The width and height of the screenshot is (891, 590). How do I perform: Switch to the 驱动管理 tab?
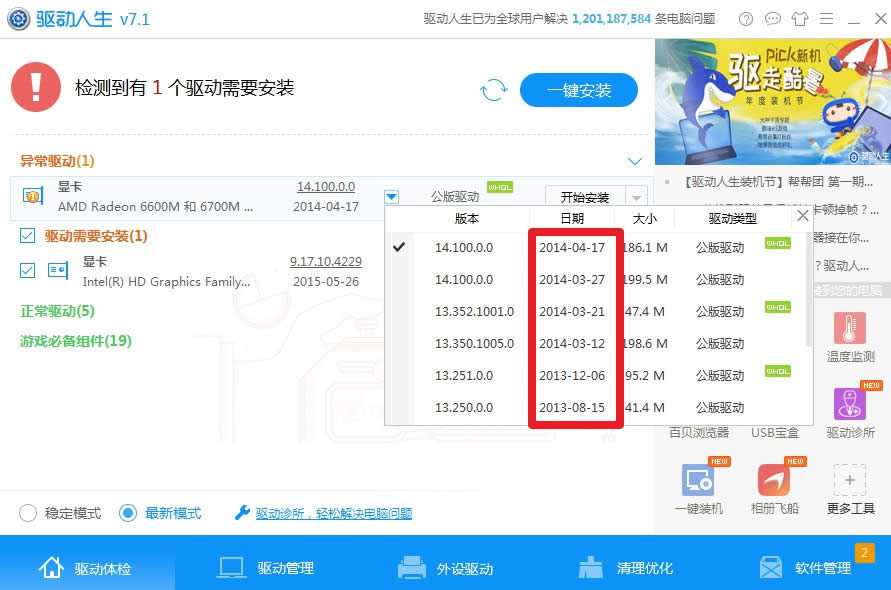click(x=266, y=567)
